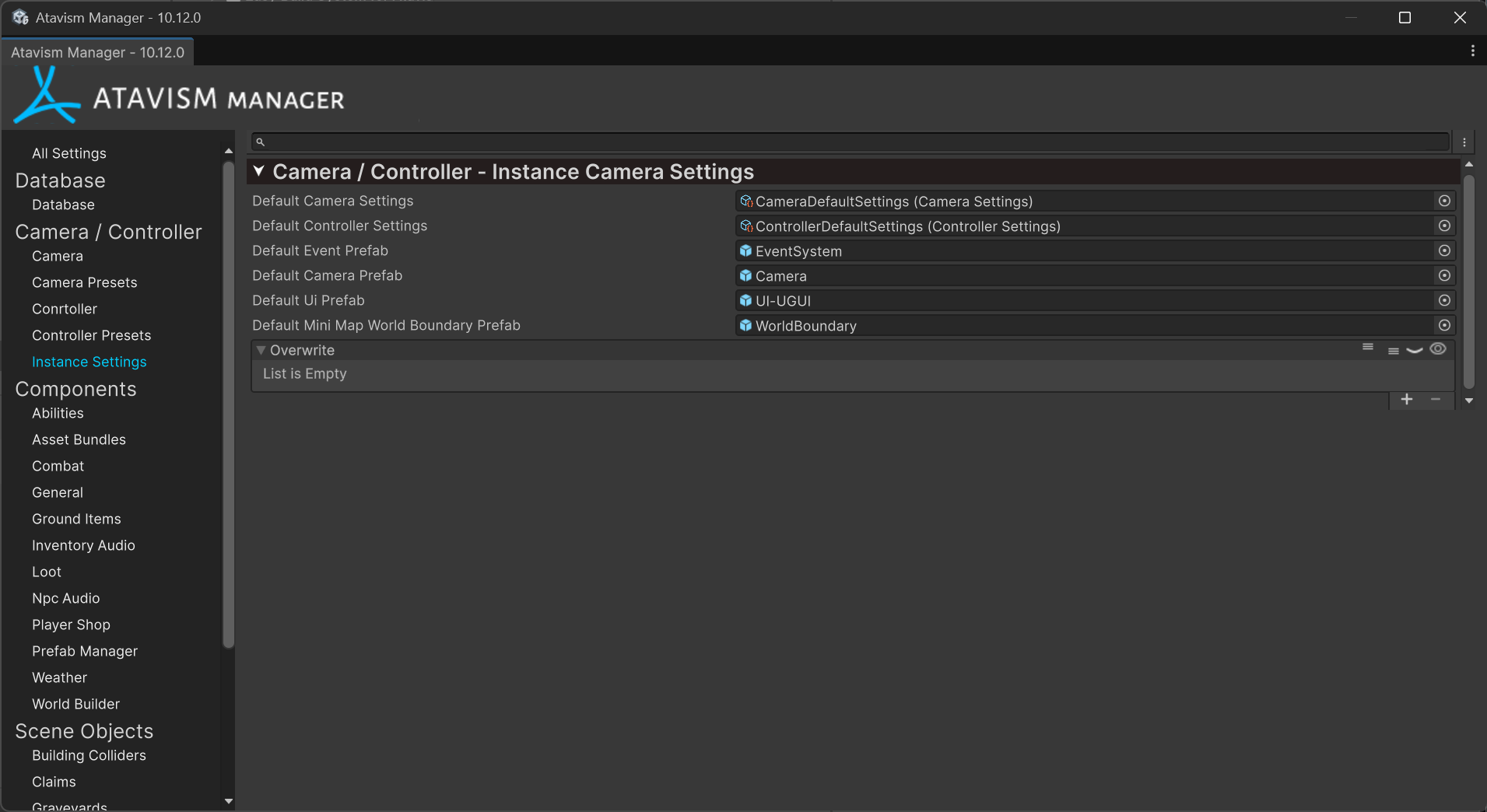The width and height of the screenshot is (1487, 812).
Task: Open Ground Items settings
Action: pyautogui.click(x=76, y=519)
